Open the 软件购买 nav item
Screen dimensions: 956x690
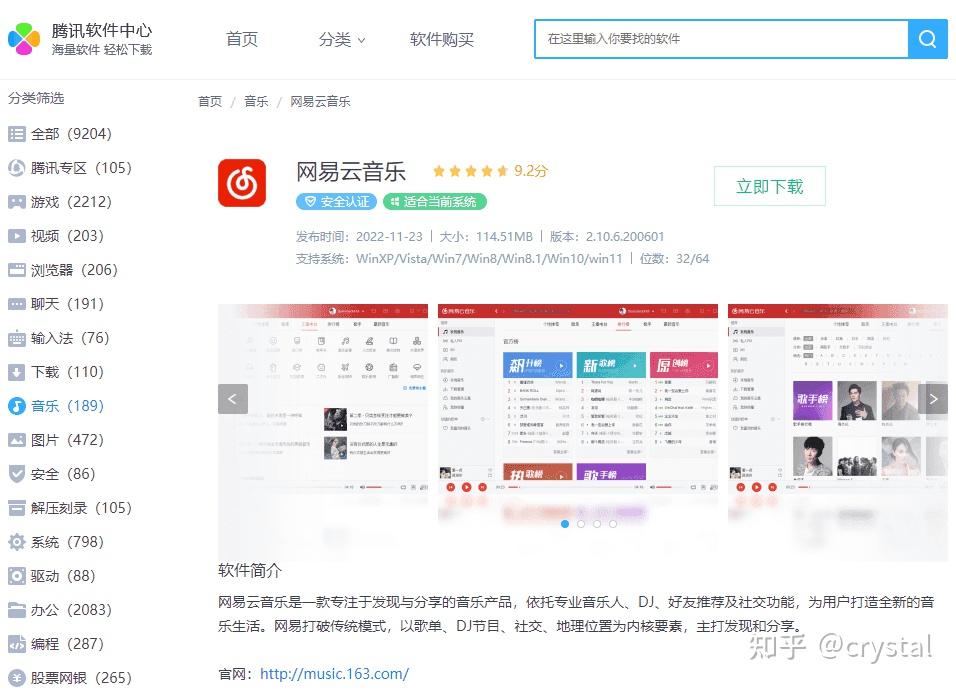[441, 40]
